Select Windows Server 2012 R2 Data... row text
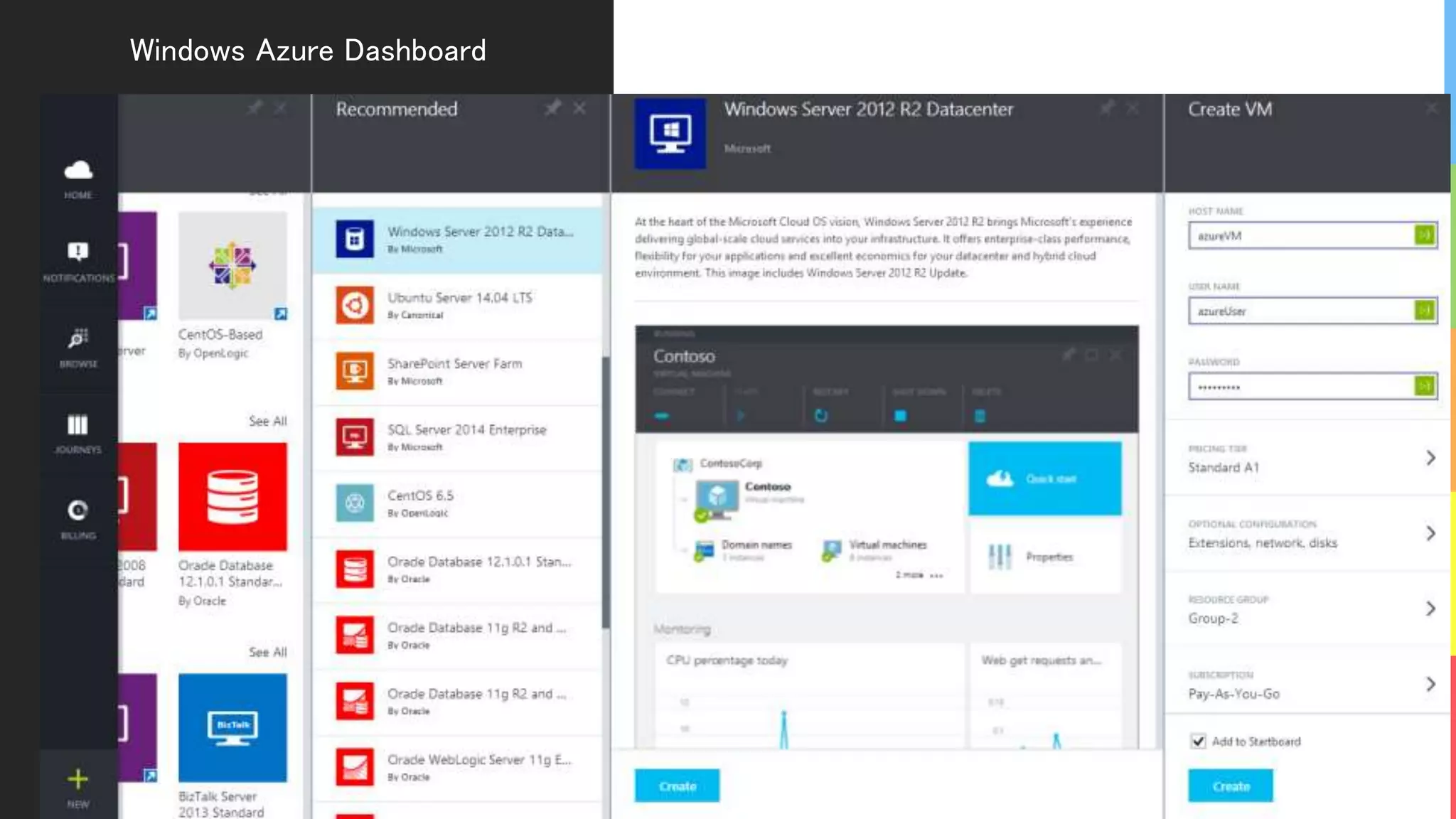This screenshot has height=819, width=1456. [x=481, y=232]
